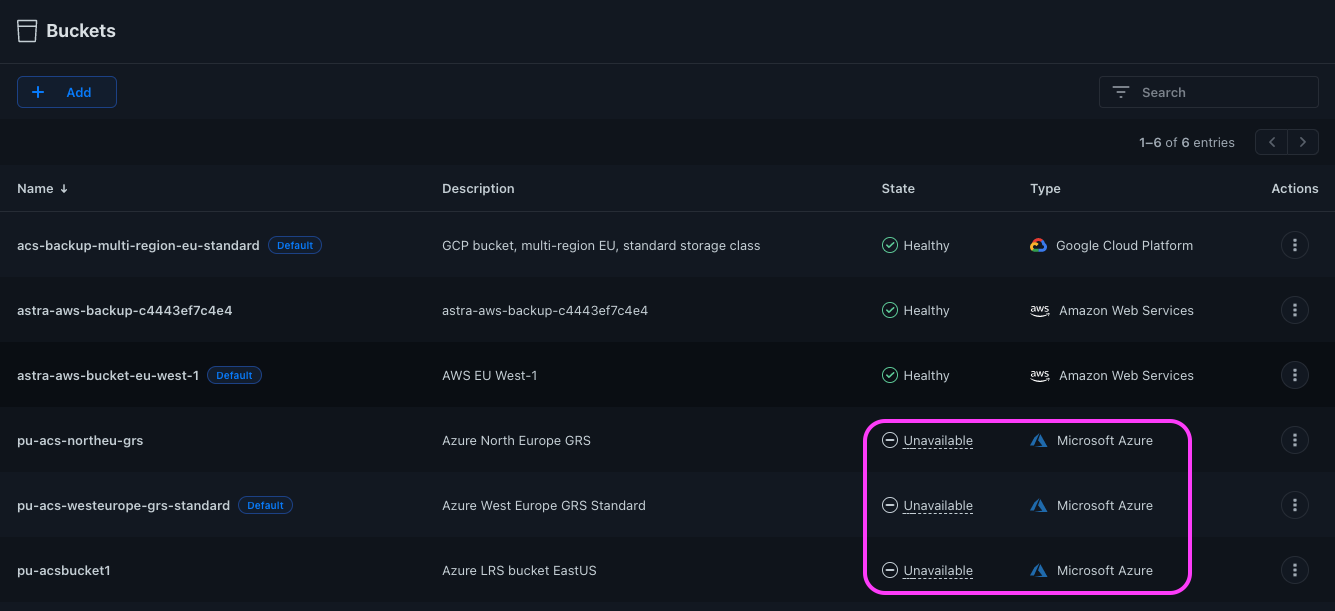The height and width of the screenshot is (611, 1335).
Task: Open actions menu for pu-acs-westeurope-grs-standard
Action: point(1294,505)
